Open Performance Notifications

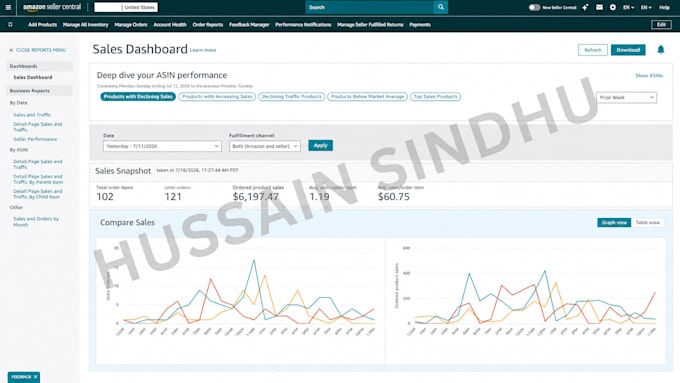(x=303, y=25)
